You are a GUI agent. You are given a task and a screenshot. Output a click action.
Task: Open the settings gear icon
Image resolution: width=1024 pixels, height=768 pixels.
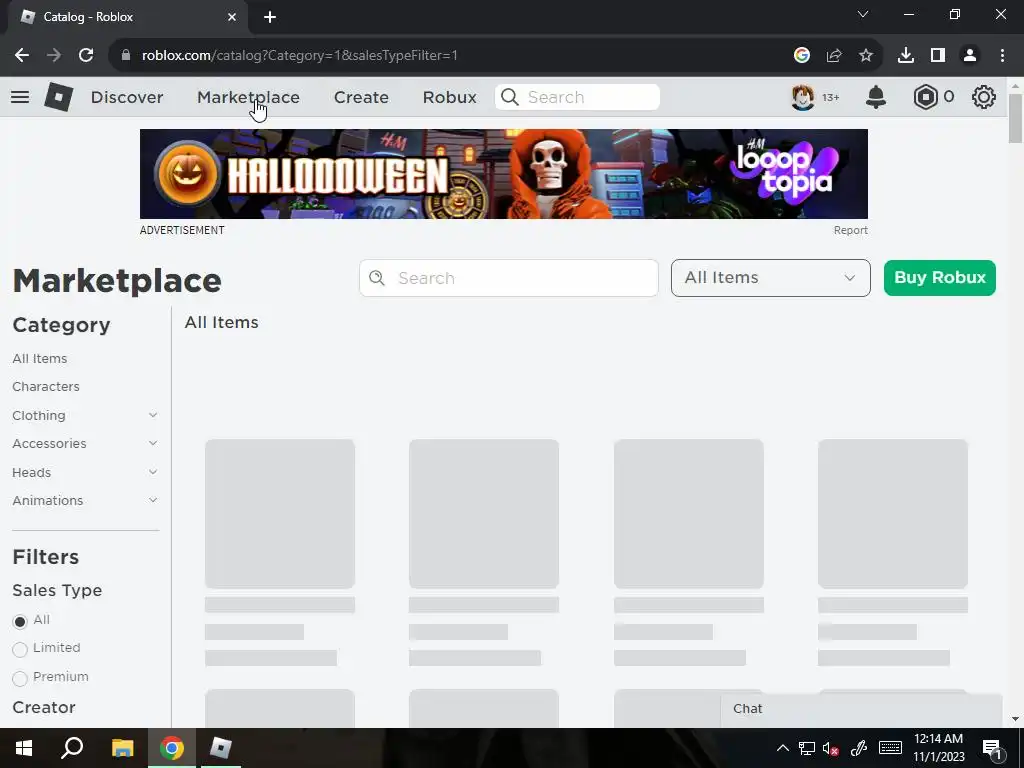(x=984, y=97)
